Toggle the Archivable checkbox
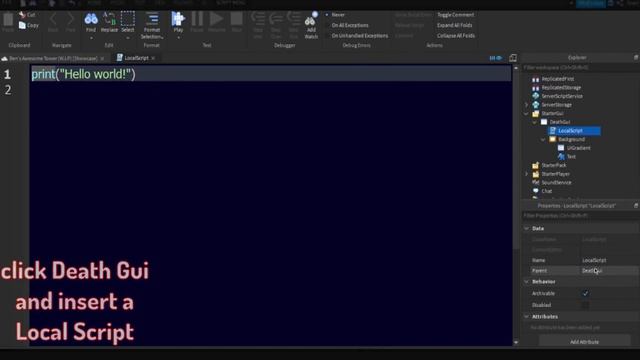The width and height of the screenshot is (640, 360). pyautogui.click(x=585, y=293)
